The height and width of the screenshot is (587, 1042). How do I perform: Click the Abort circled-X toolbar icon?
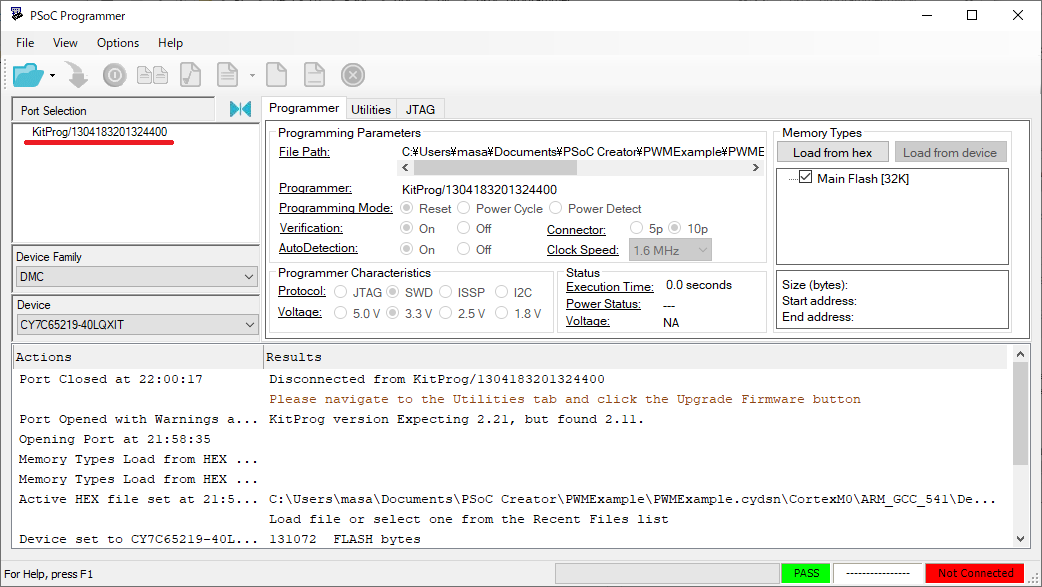click(352, 74)
